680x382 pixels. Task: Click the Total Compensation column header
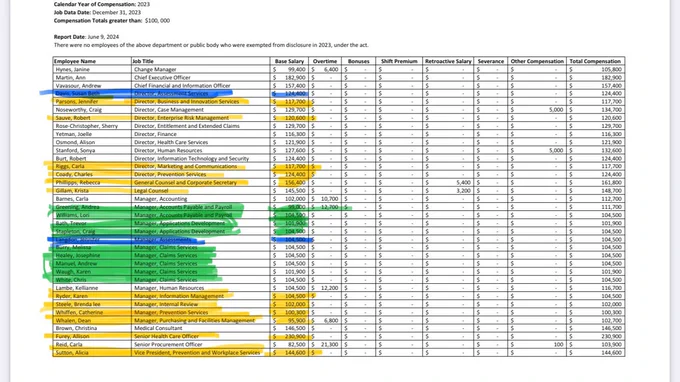pos(595,61)
